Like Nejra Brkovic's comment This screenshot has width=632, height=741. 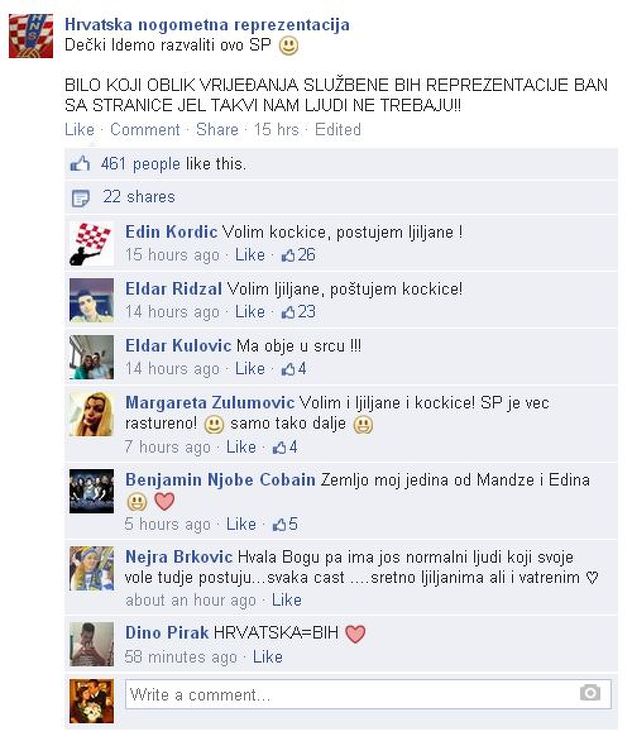pyautogui.click(x=286, y=600)
